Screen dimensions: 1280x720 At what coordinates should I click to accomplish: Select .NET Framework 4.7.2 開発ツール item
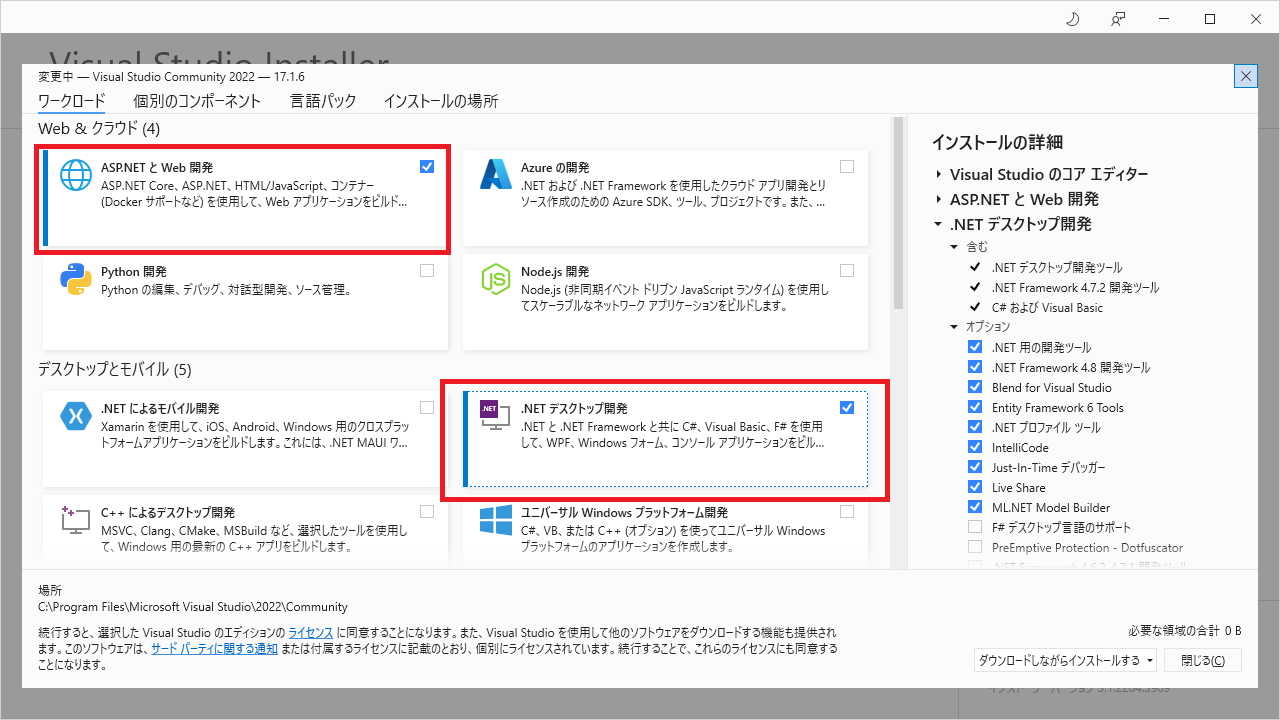[x=1076, y=287]
